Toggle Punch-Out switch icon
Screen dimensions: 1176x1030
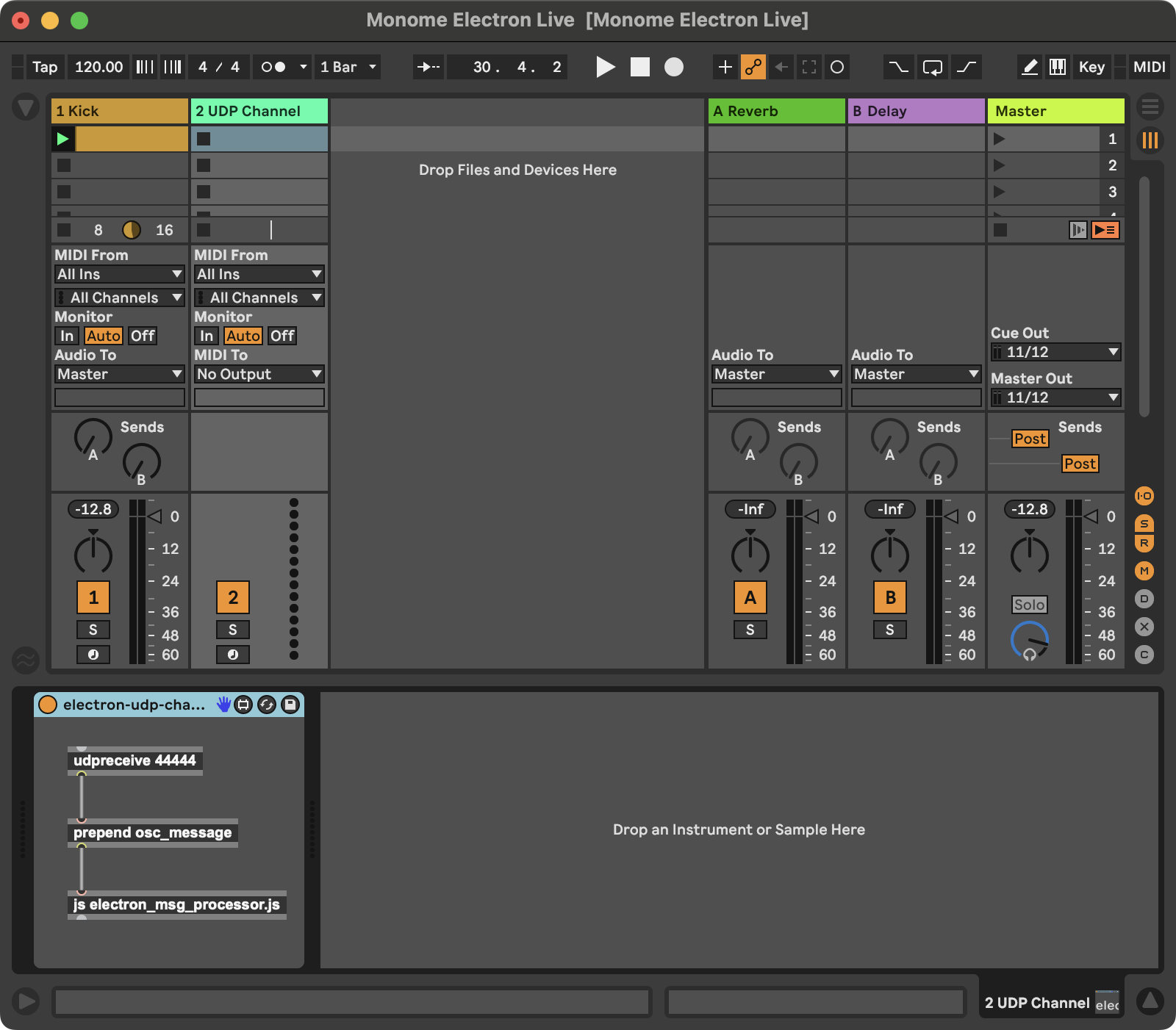pyautogui.click(x=967, y=67)
